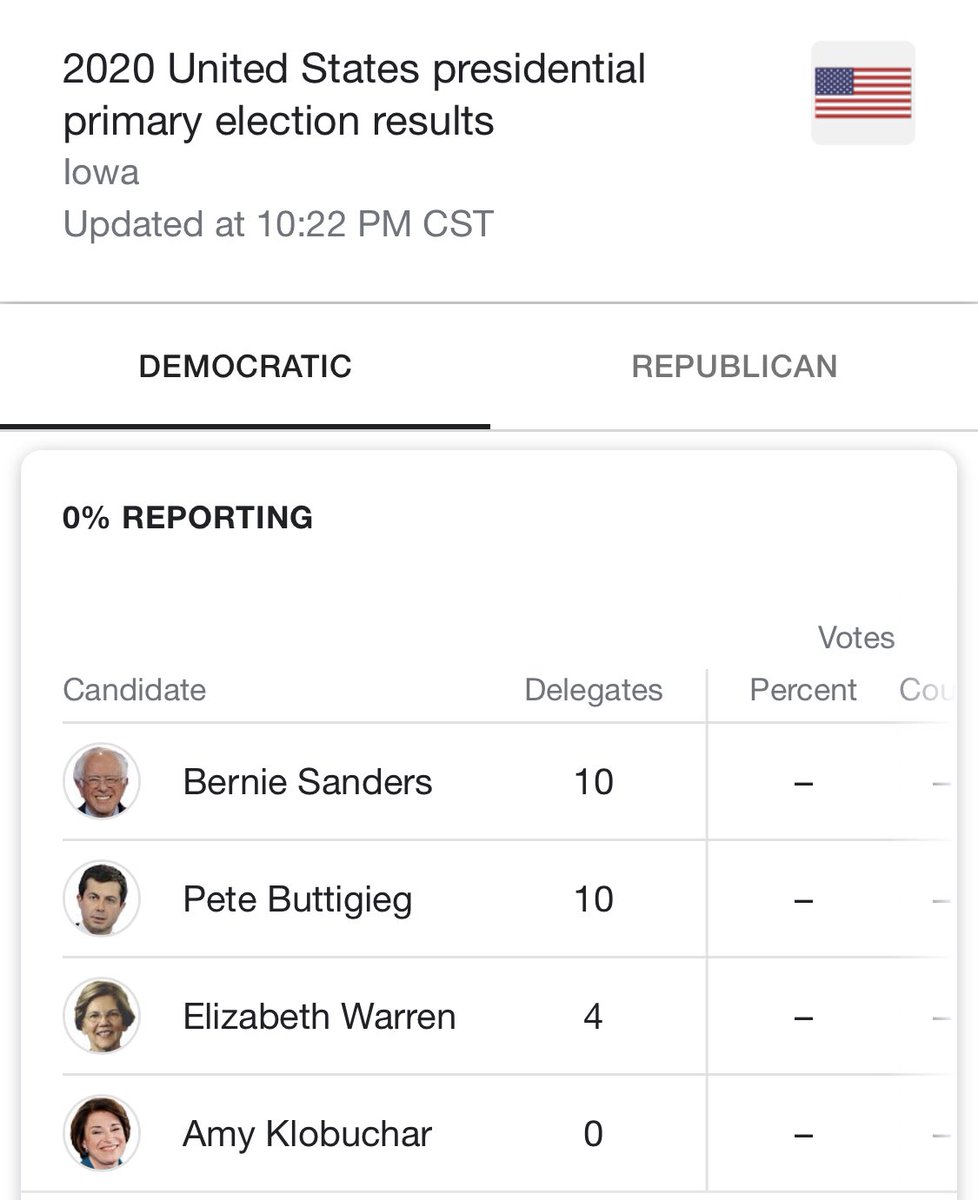Screen dimensions: 978x1200
Task: Switch to the Democratic tab
Action: click(245, 366)
